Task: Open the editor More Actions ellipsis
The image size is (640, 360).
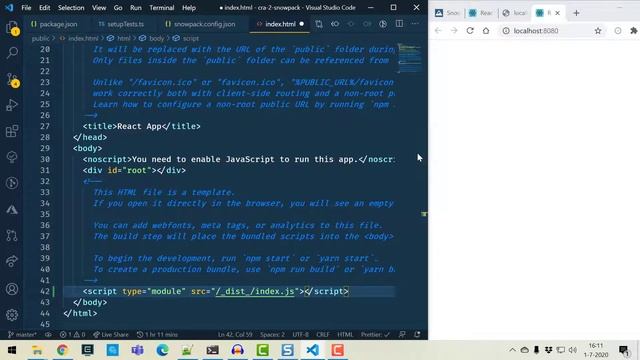Action: (415, 24)
